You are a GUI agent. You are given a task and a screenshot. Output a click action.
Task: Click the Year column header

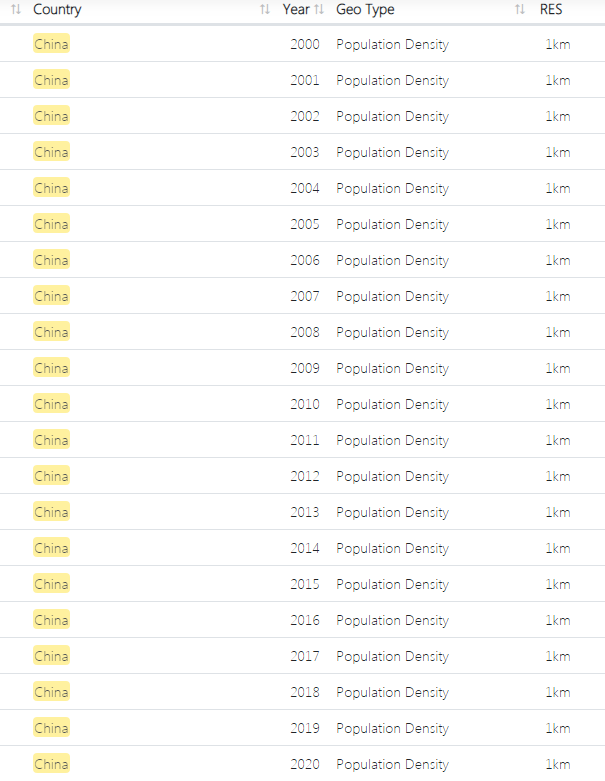pyautogui.click(x=296, y=9)
